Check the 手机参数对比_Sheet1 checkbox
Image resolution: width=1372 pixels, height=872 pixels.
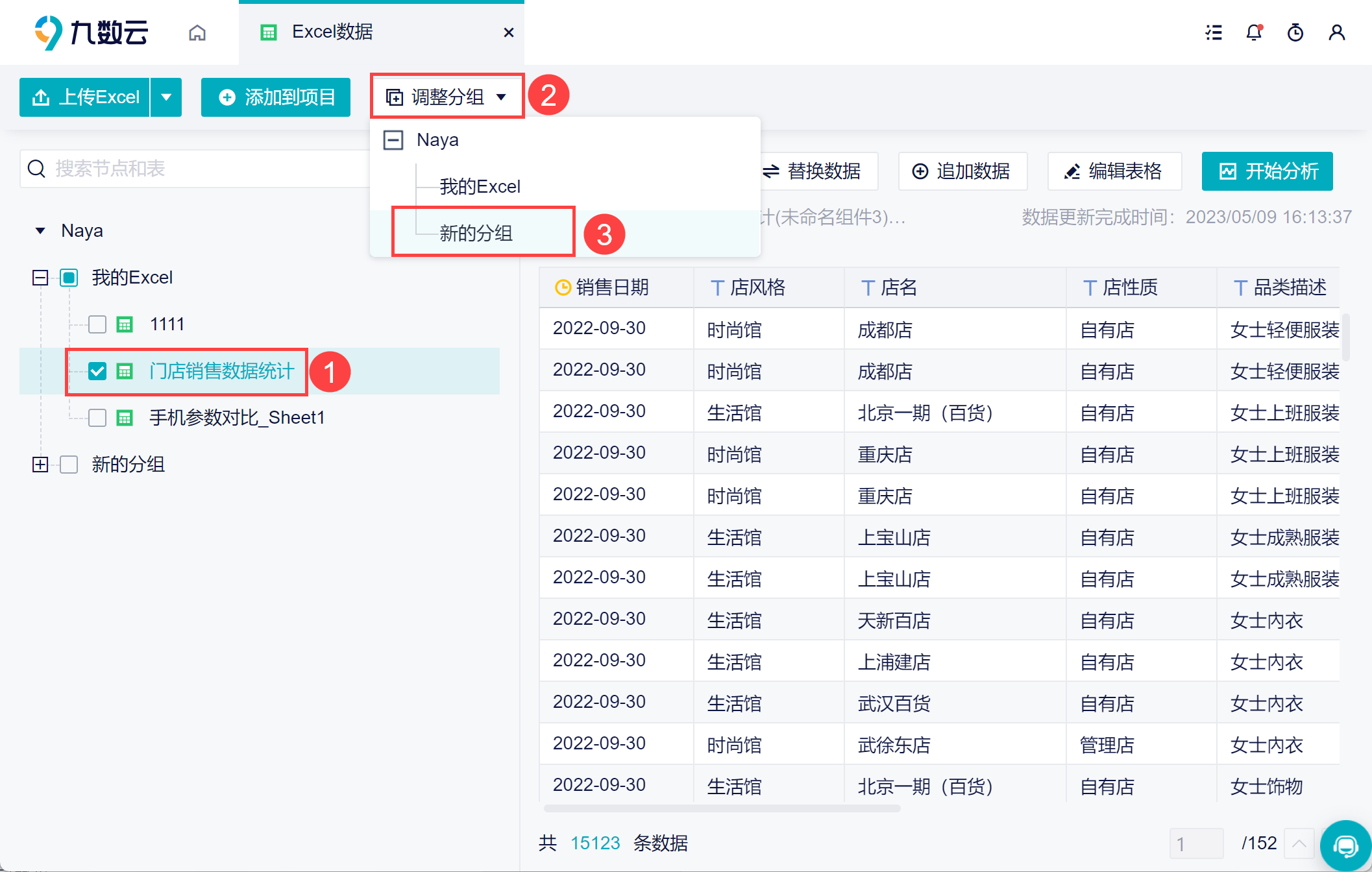pyautogui.click(x=97, y=418)
